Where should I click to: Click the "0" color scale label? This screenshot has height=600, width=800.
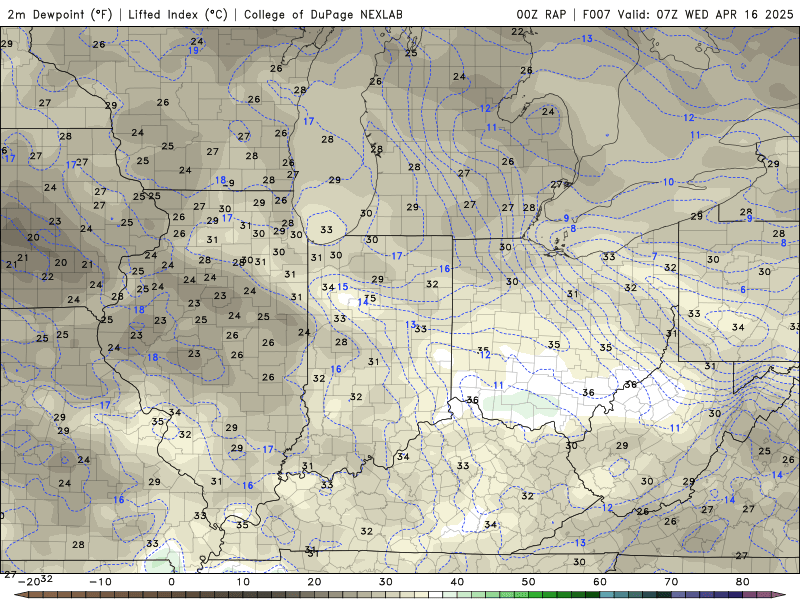(171, 582)
